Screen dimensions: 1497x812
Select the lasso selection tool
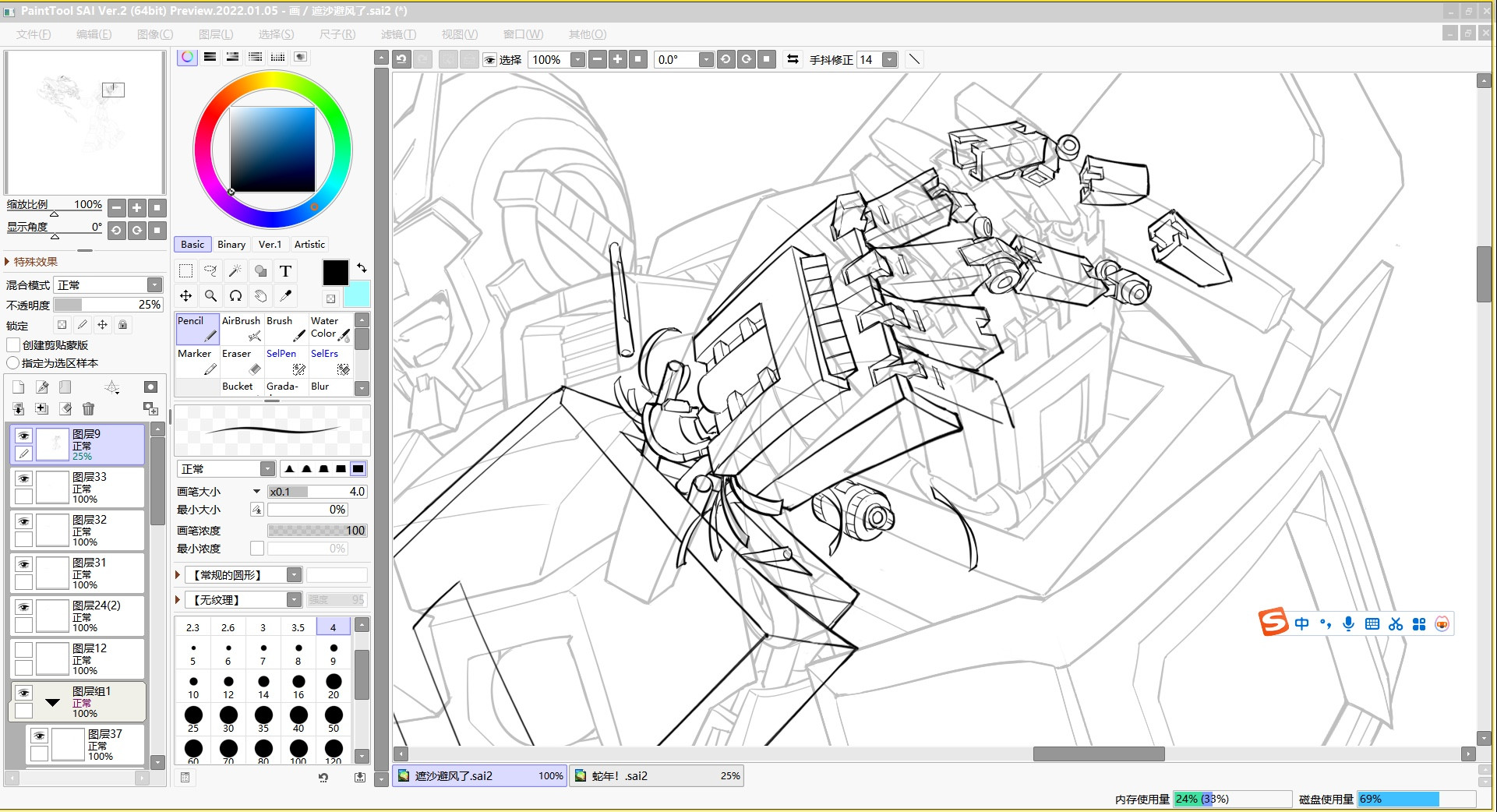point(210,271)
